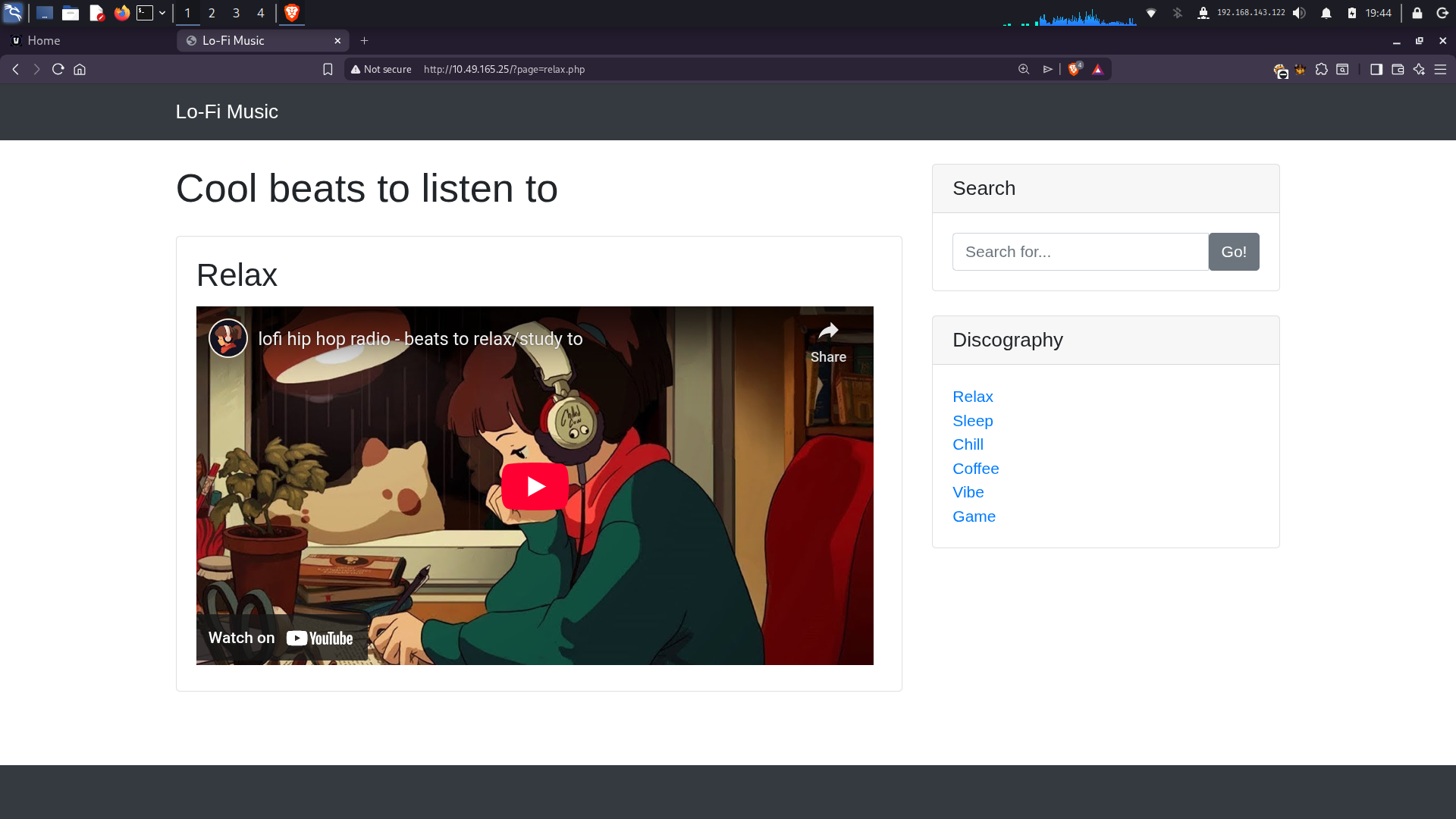Open a new browser tab

pos(364,41)
